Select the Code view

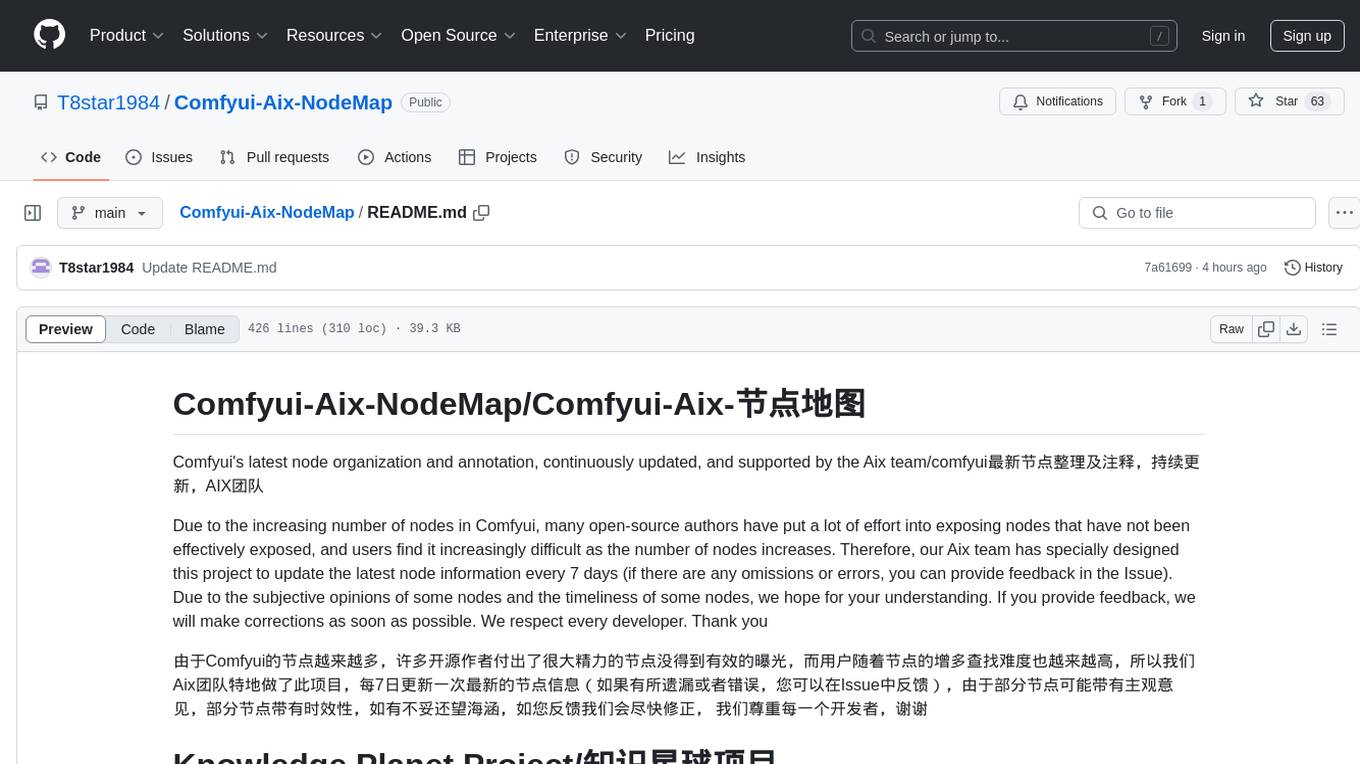(138, 329)
